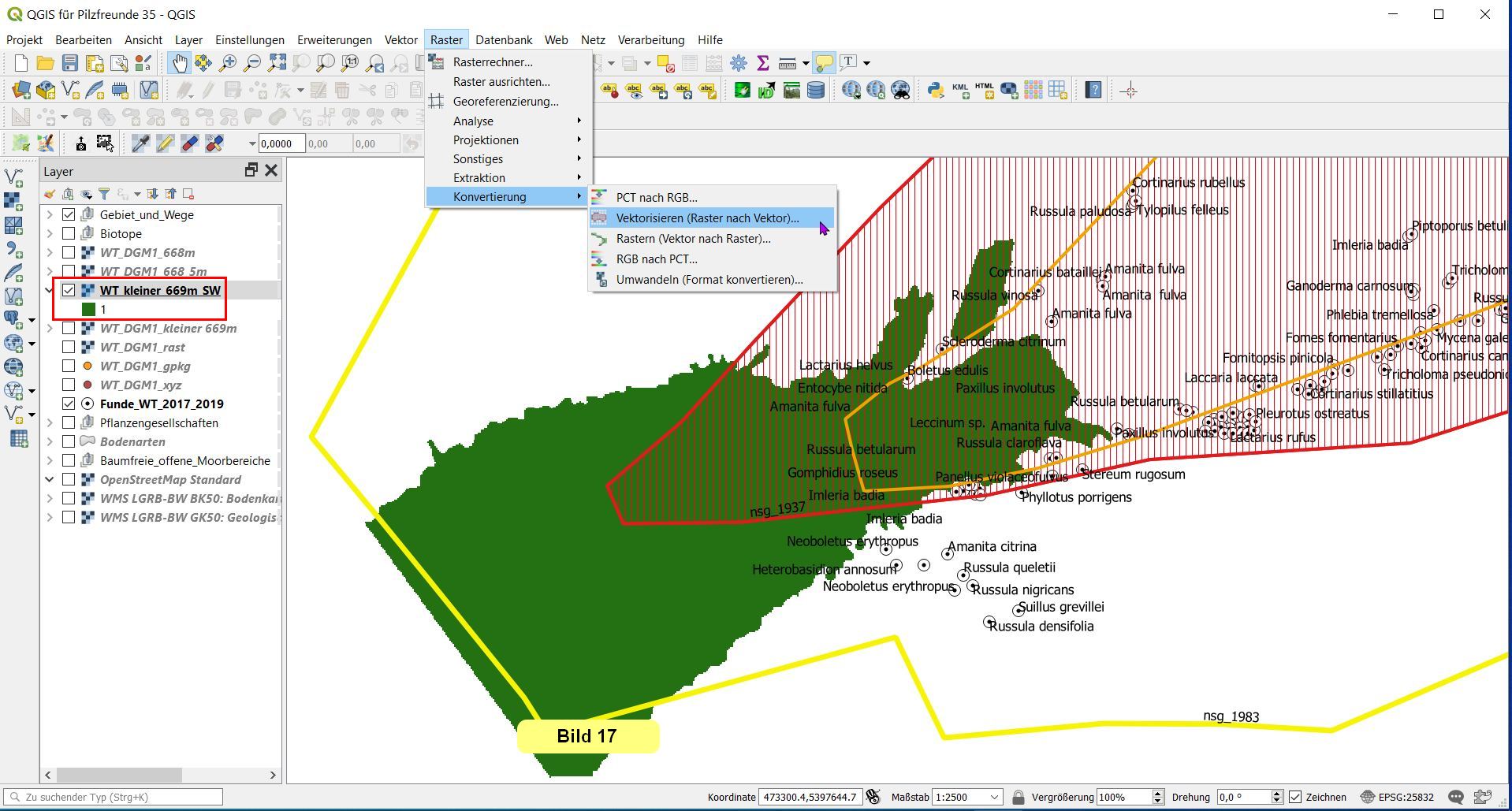Click the Sigma statistical summary icon
Image resolution: width=1512 pixels, height=811 pixels.
click(x=762, y=63)
